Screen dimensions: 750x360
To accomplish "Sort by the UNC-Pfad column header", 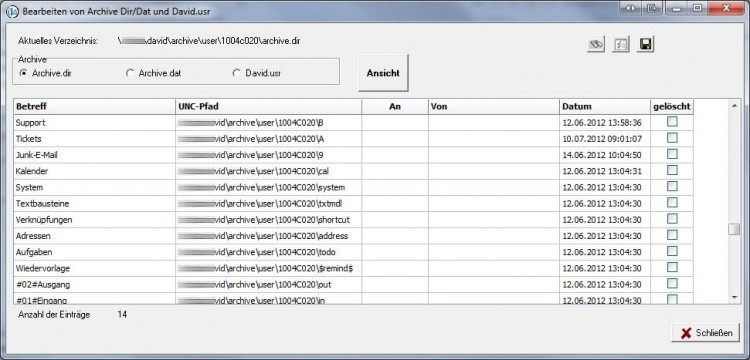I will tap(268, 107).
